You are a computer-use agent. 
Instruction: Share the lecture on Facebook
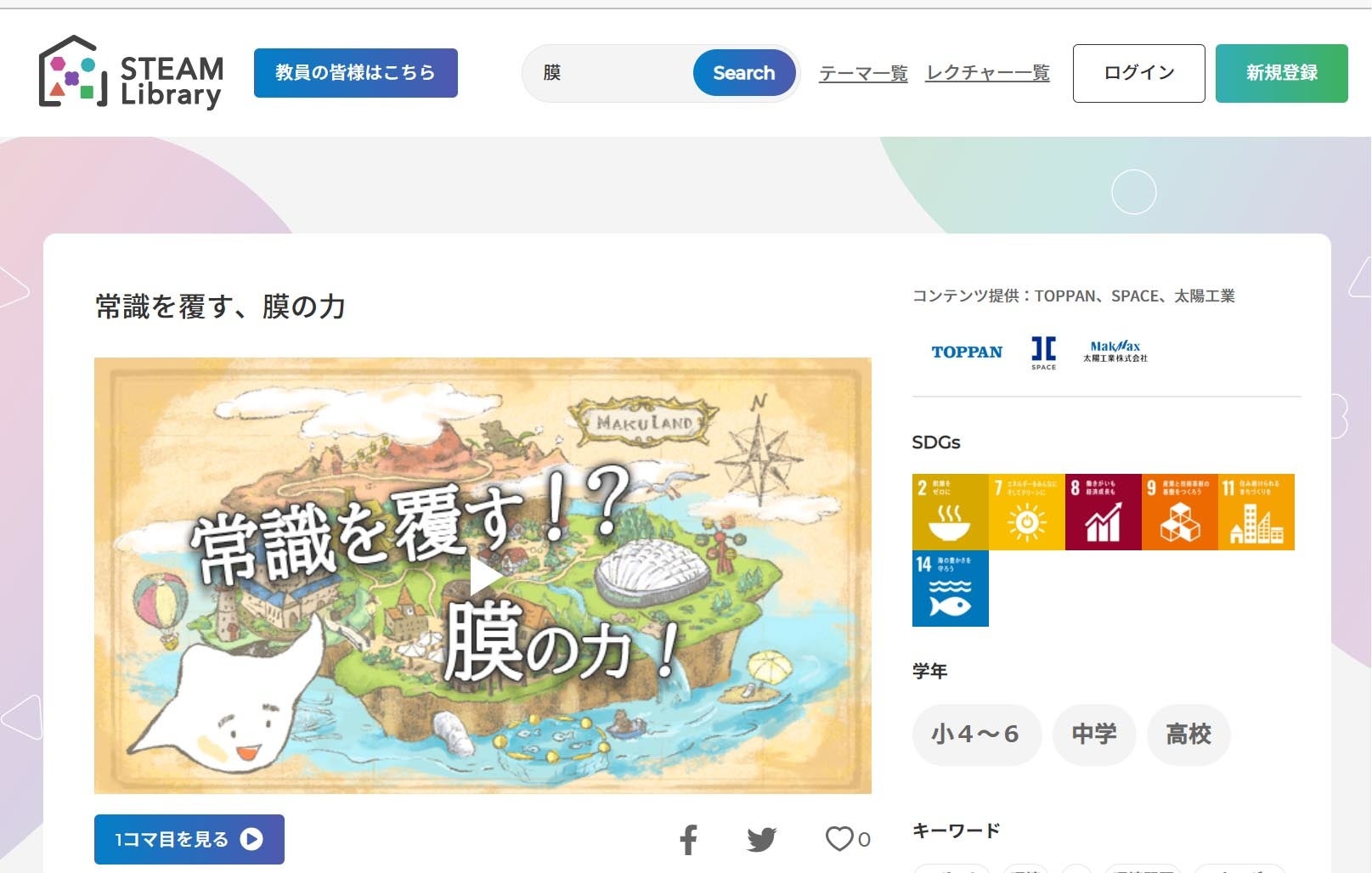click(x=689, y=839)
